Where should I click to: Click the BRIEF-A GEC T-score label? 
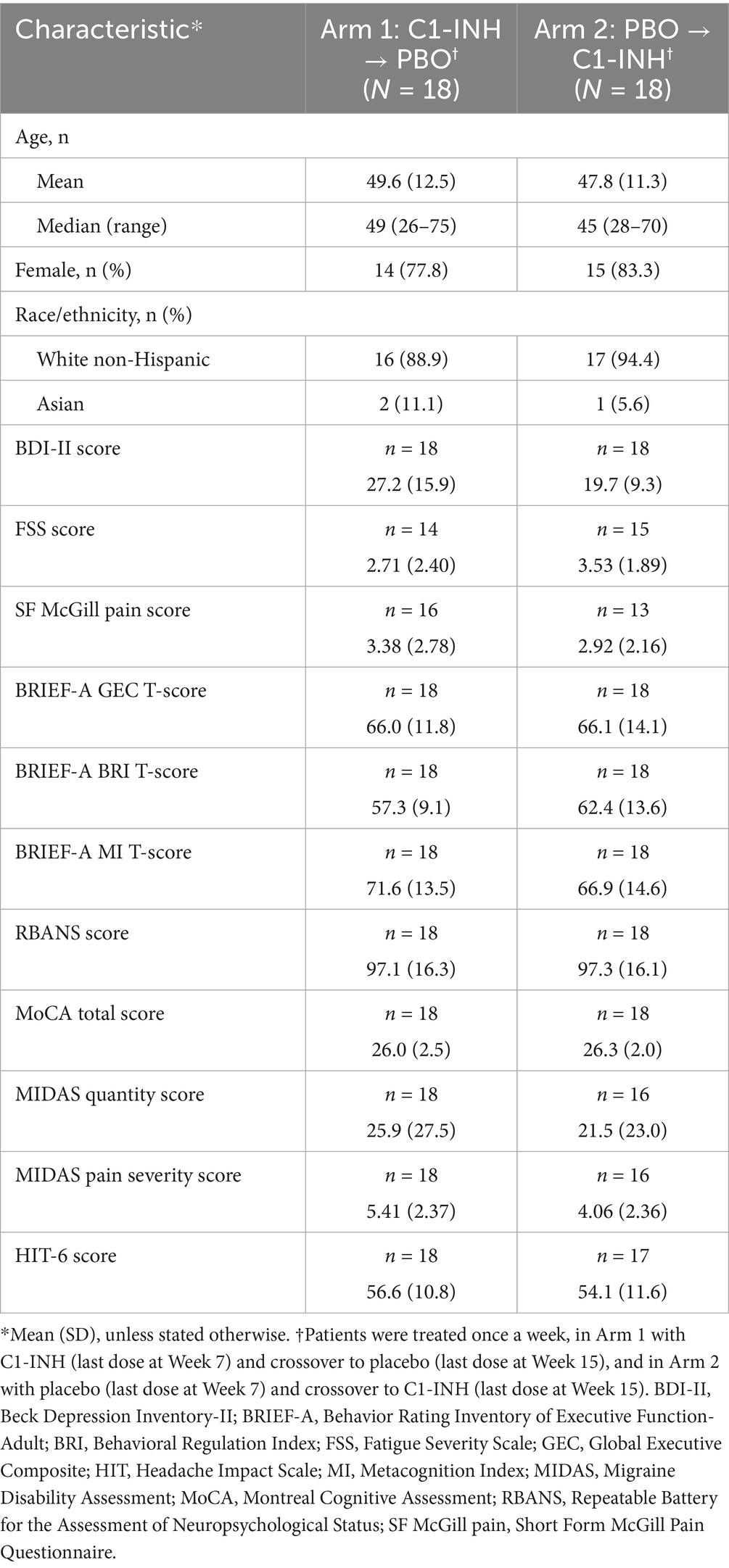pyautogui.click(x=110, y=690)
